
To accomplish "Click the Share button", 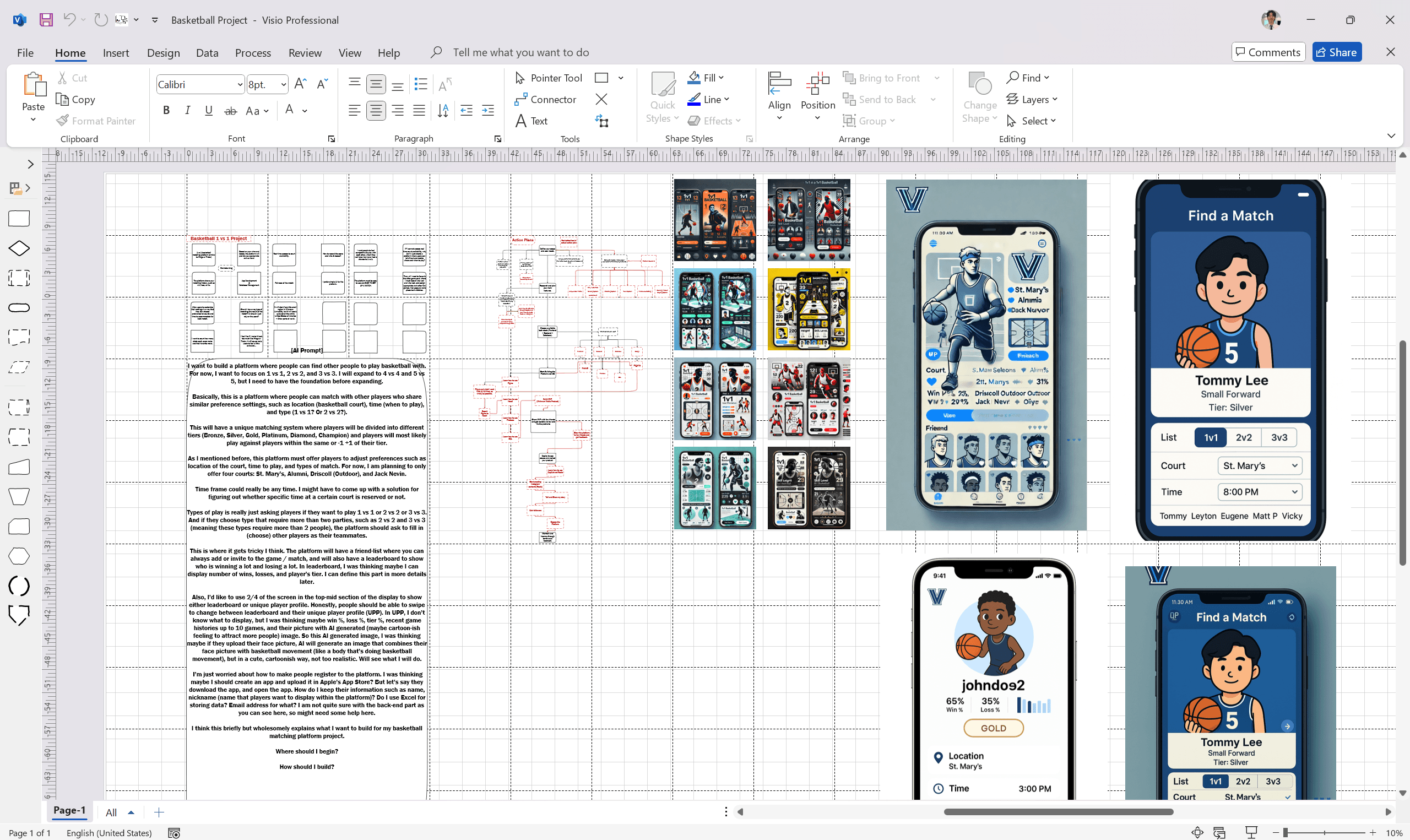I will 1336,52.
